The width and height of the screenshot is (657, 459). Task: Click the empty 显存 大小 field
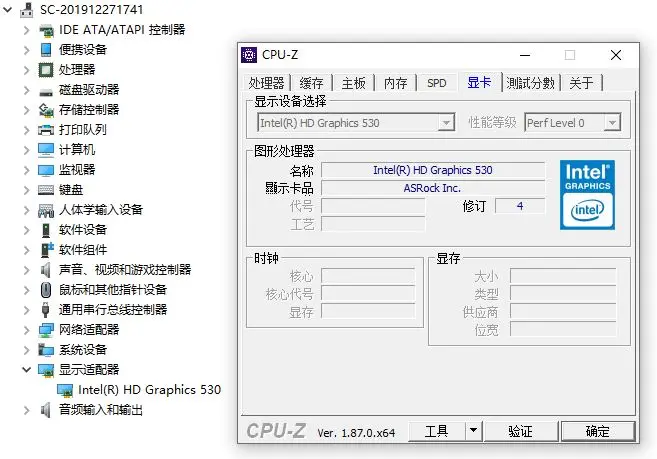(563, 276)
